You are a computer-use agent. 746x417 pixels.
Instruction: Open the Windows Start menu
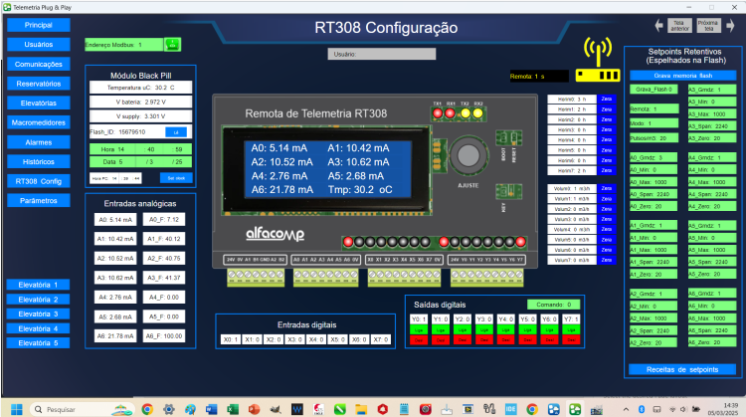pos(16,408)
